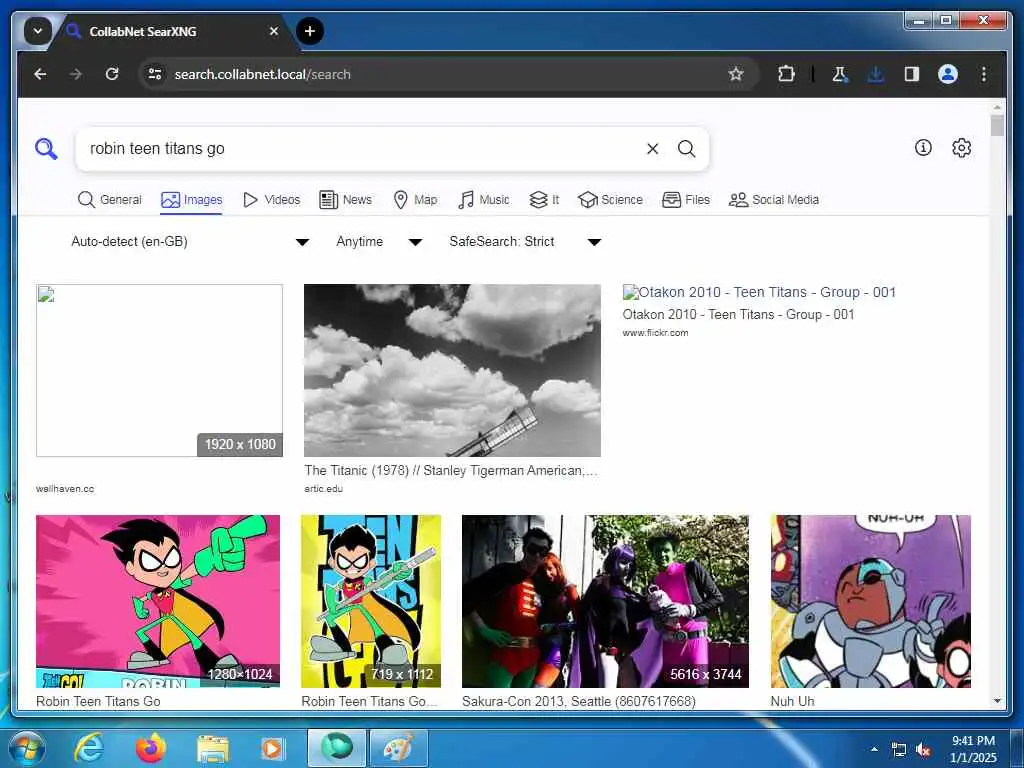Screen dimensions: 1024x768
Task: Submit search with the magnifier button
Action: click(686, 149)
